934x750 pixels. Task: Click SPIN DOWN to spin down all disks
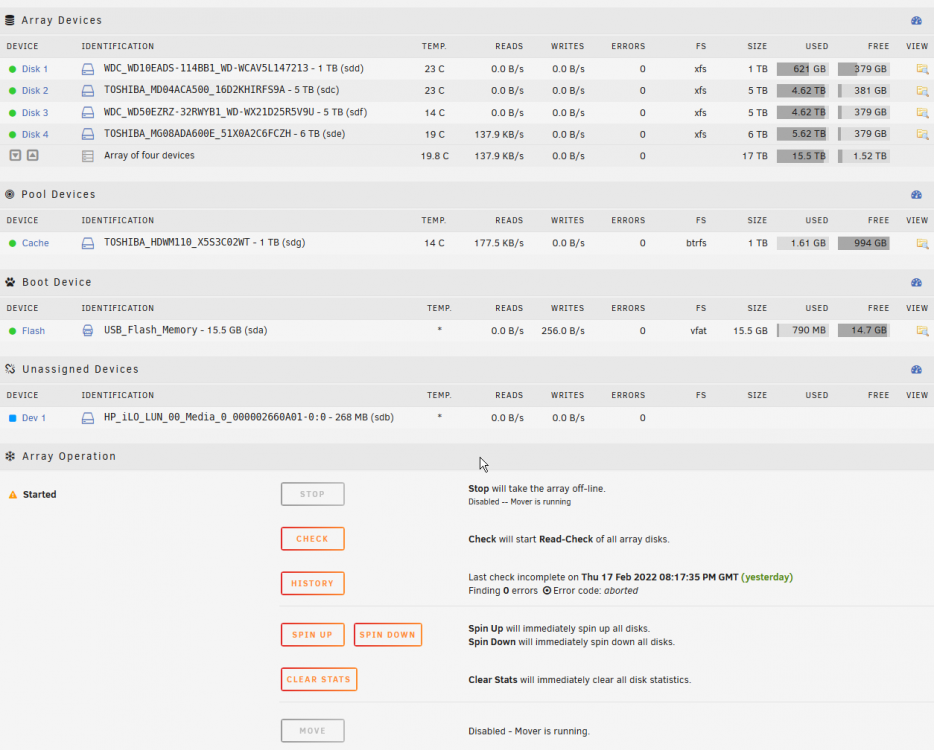tap(388, 634)
